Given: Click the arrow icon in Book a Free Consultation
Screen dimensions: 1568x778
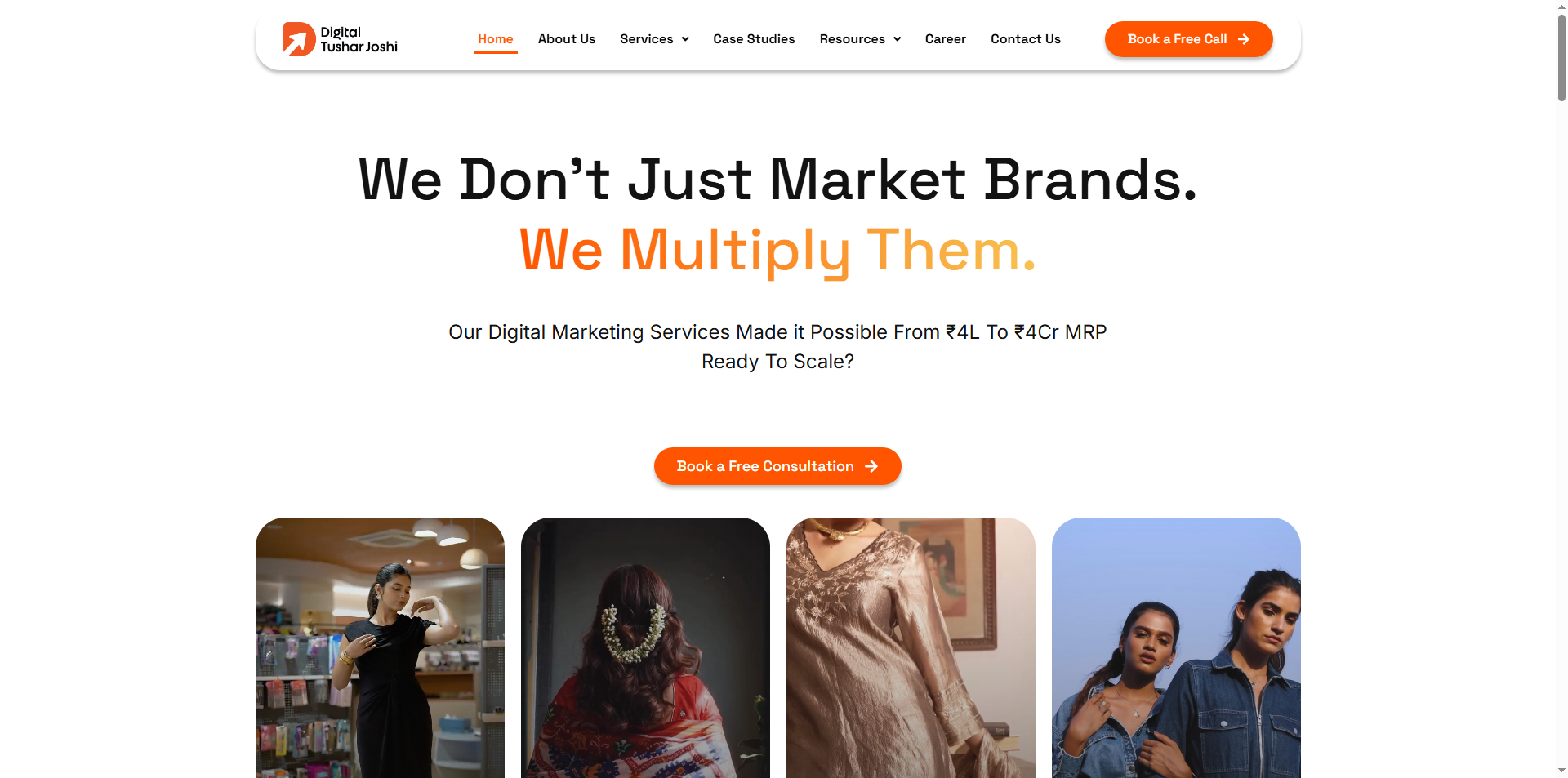Looking at the screenshot, I should pyautogui.click(x=871, y=466).
